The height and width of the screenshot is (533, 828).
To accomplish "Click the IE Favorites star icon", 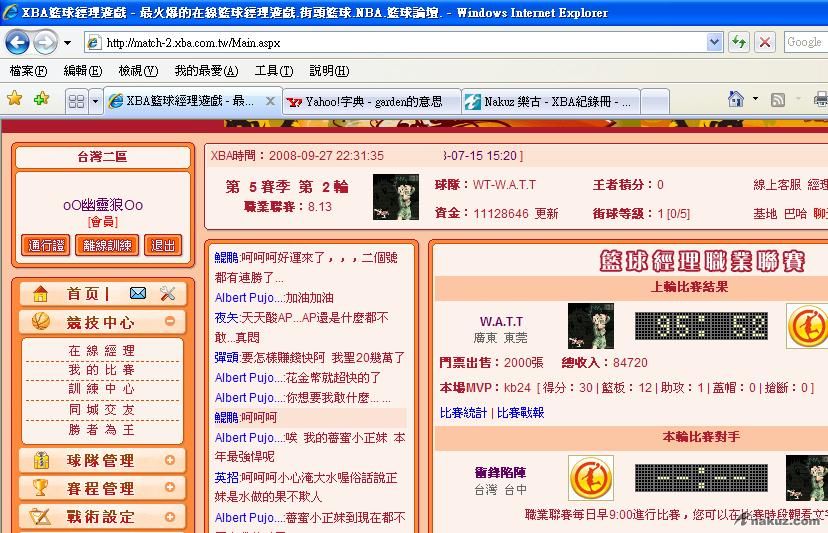I will 15,99.
